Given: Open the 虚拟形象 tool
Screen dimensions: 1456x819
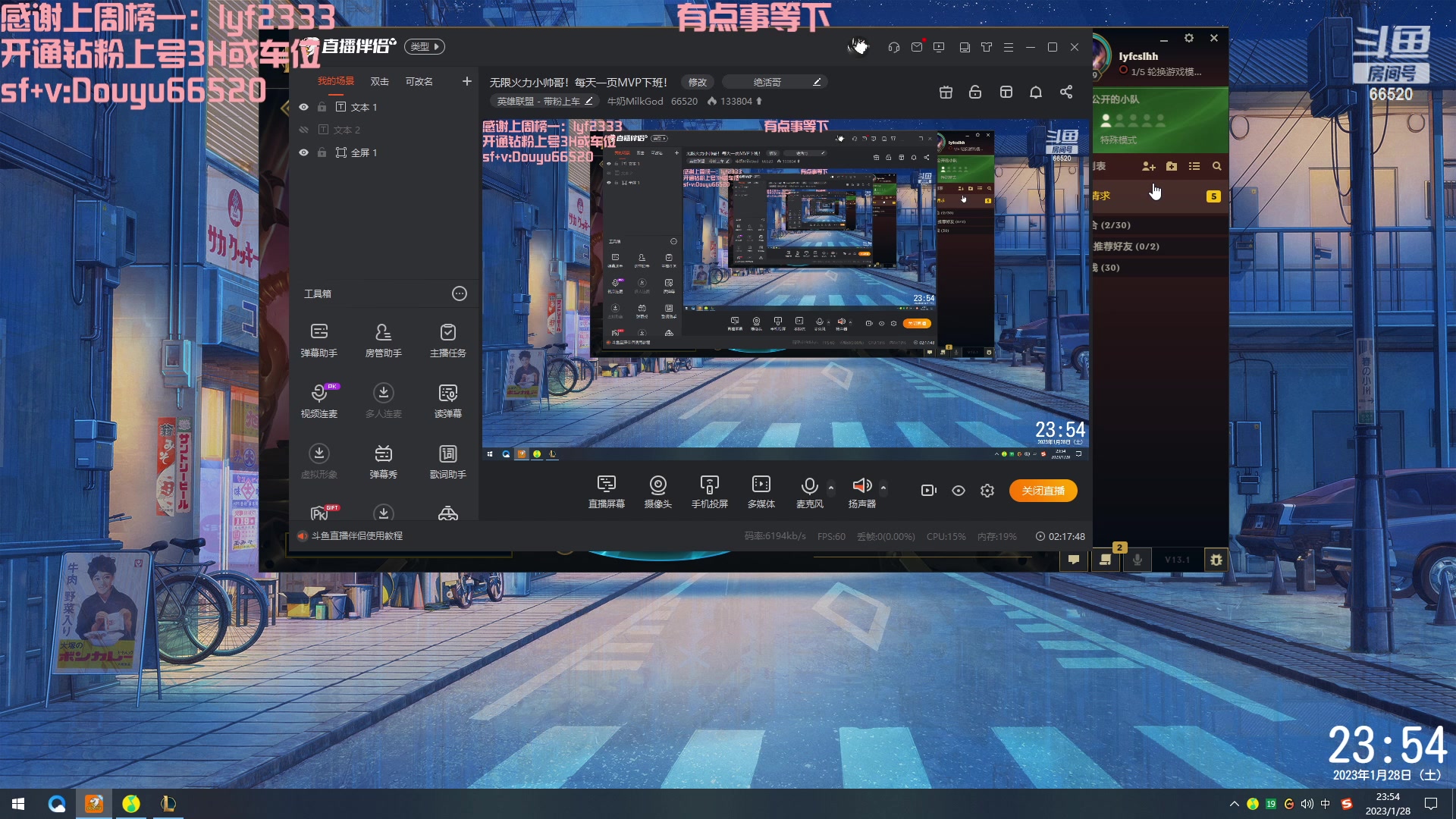Looking at the screenshot, I should [x=319, y=461].
